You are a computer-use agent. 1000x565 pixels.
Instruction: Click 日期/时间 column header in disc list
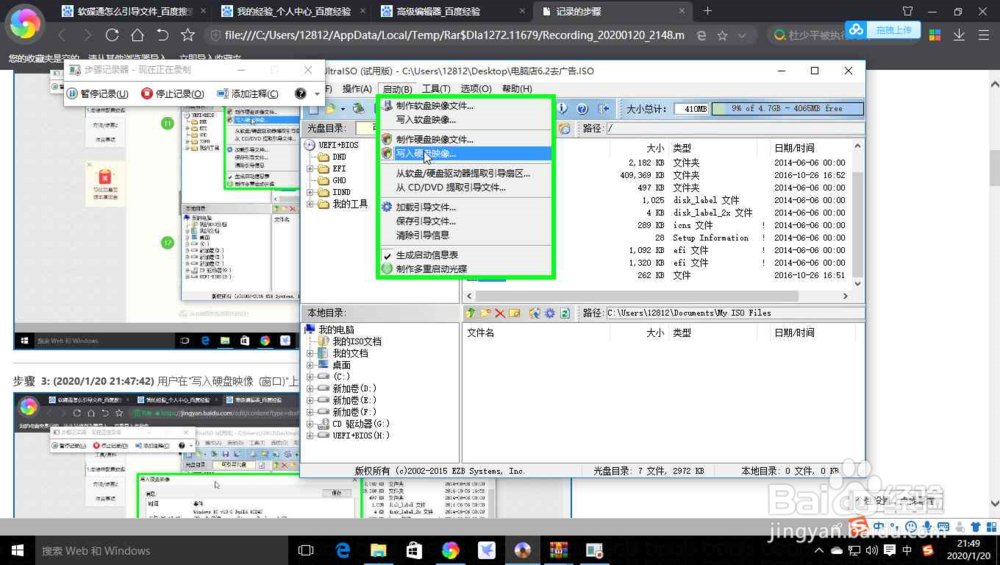coord(794,148)
